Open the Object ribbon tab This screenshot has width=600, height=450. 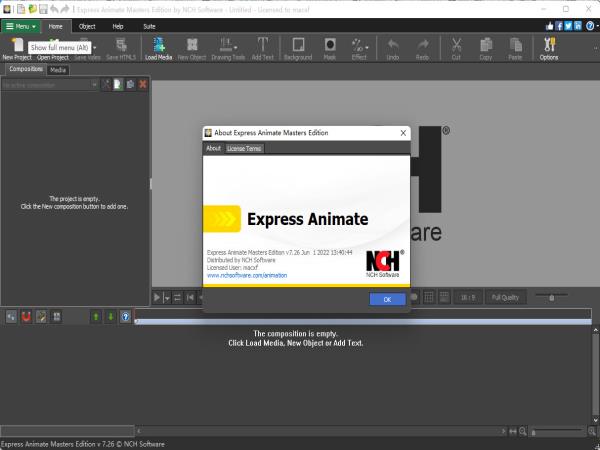(x=87, y=26)
